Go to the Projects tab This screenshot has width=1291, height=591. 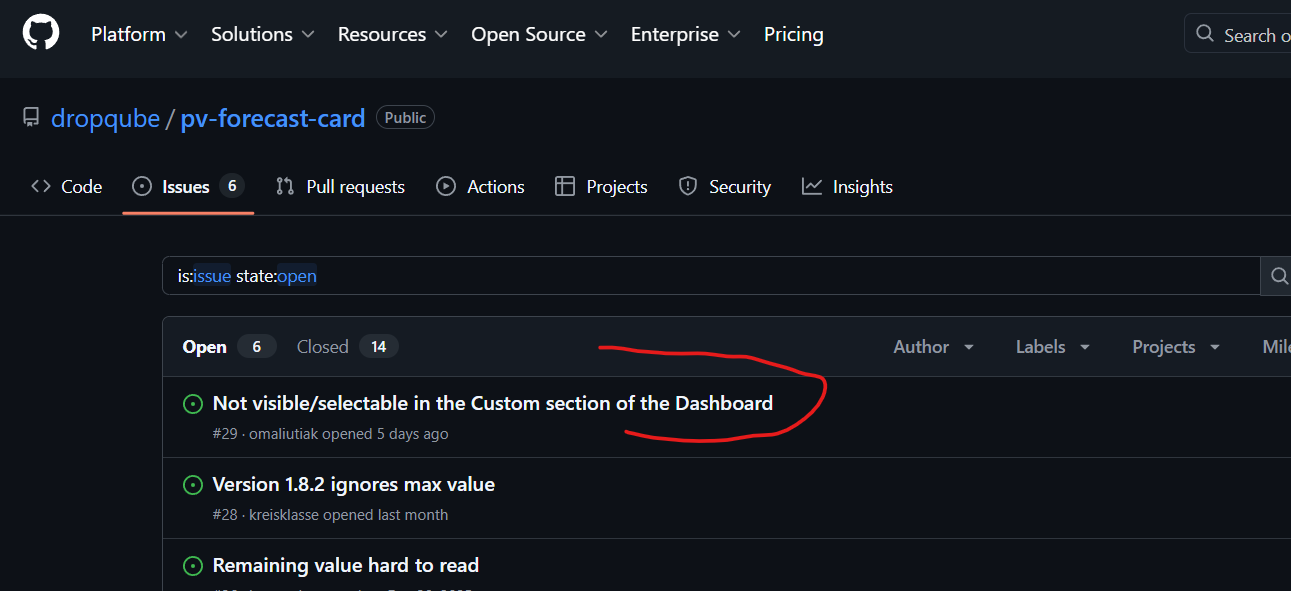[x=601, y=187]
